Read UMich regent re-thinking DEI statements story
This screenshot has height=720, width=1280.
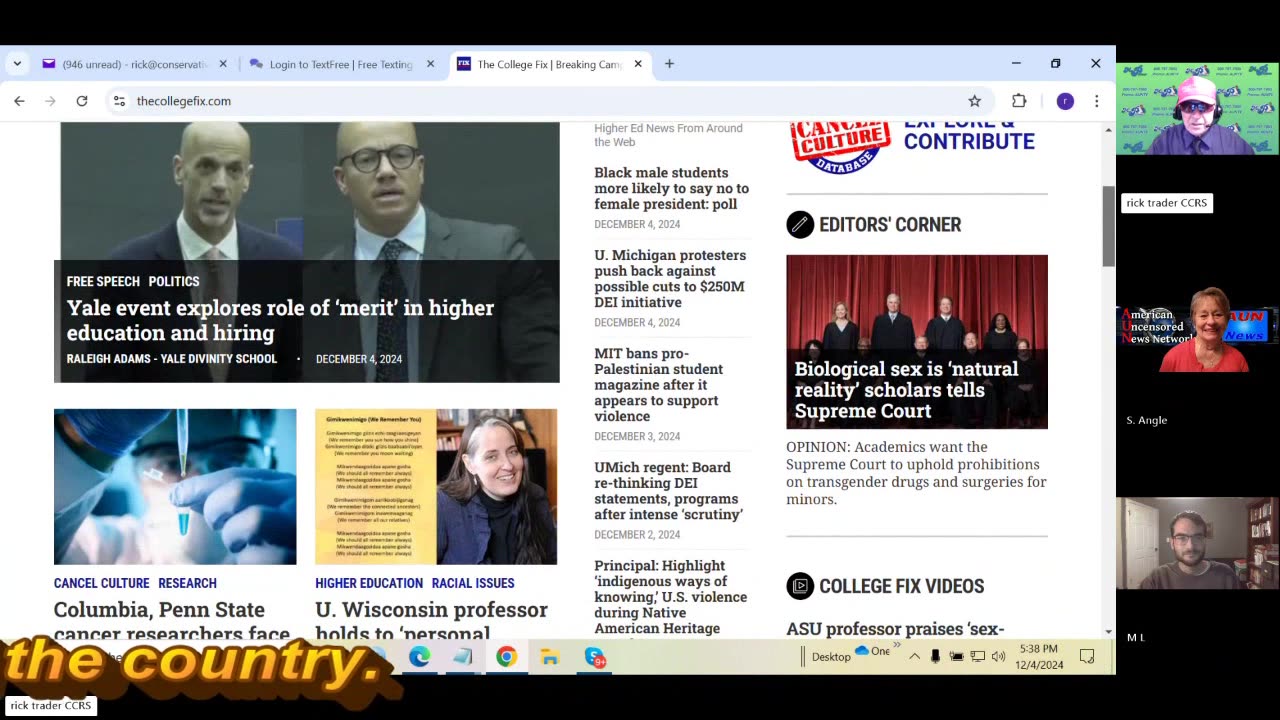coord(668,491)
